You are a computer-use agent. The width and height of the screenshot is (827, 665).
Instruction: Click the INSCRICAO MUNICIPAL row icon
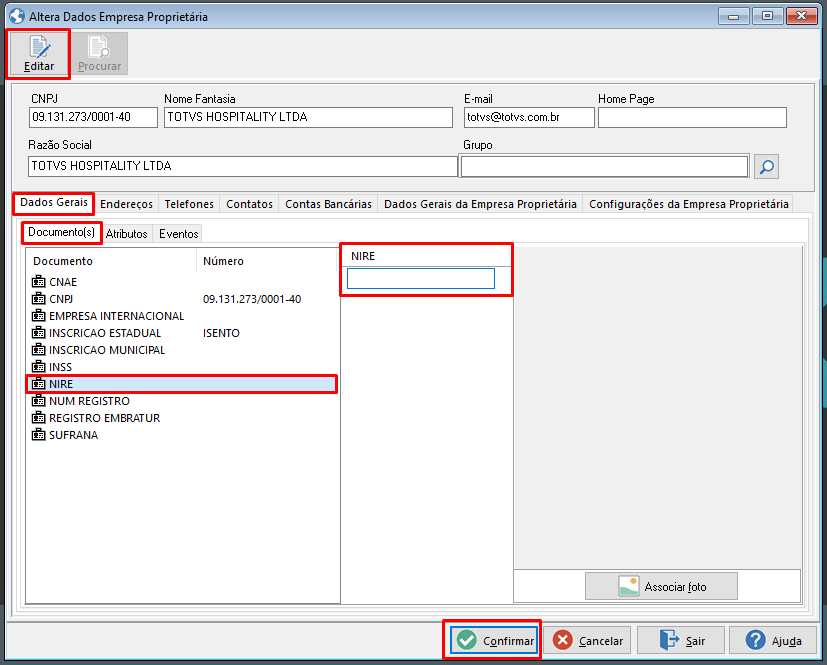click(39, 350)
